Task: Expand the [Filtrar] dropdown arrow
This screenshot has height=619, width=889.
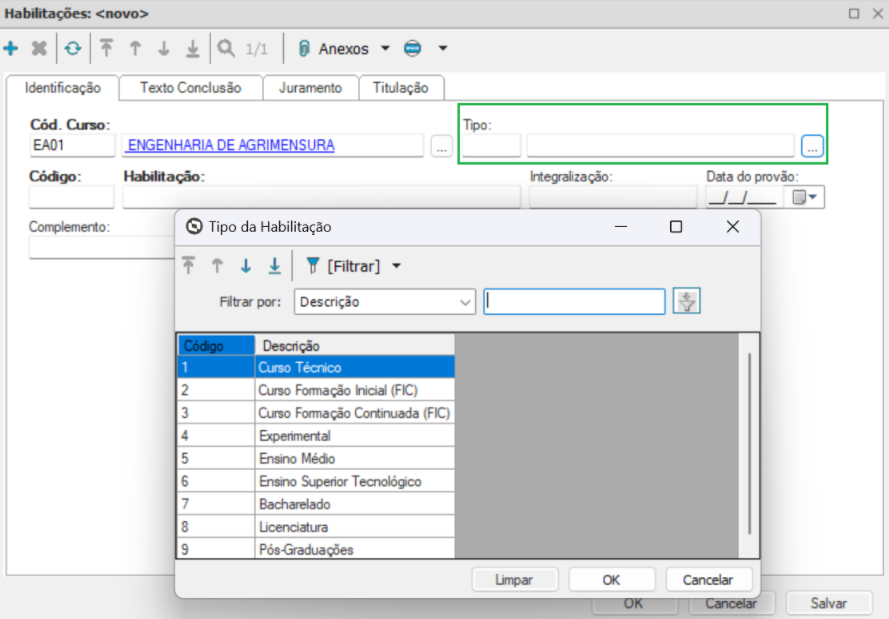Action: [397, 266]
